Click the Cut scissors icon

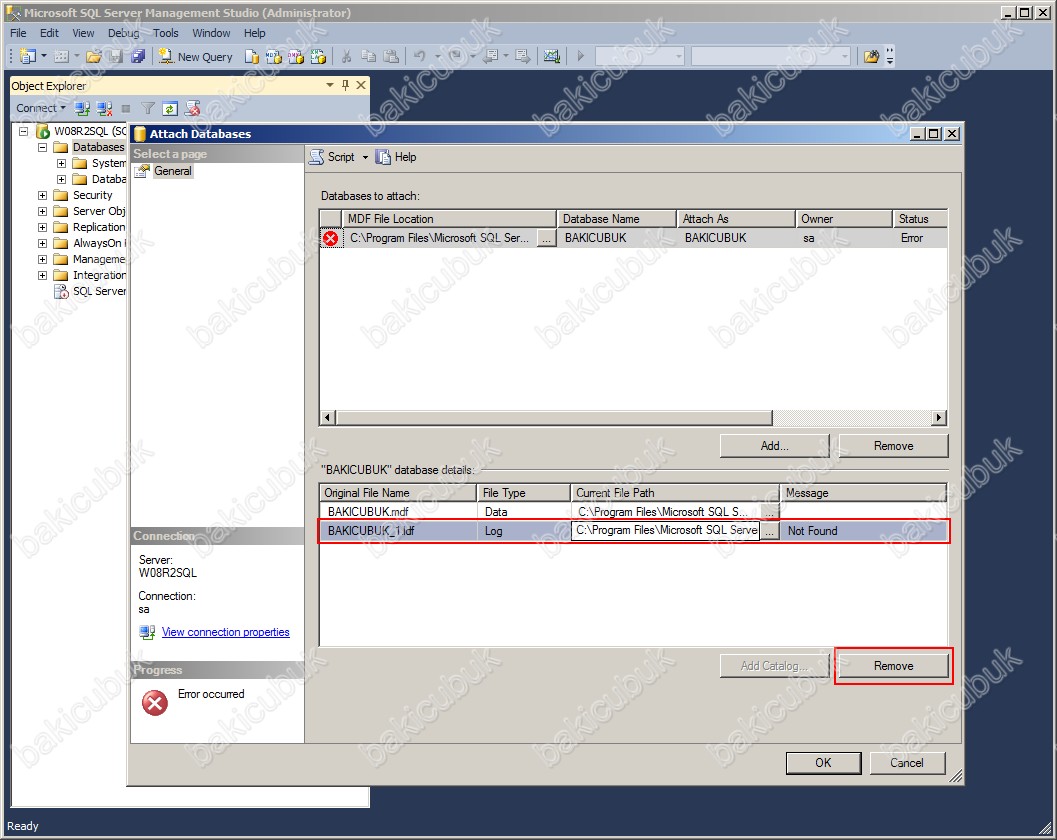click(346, 57)
